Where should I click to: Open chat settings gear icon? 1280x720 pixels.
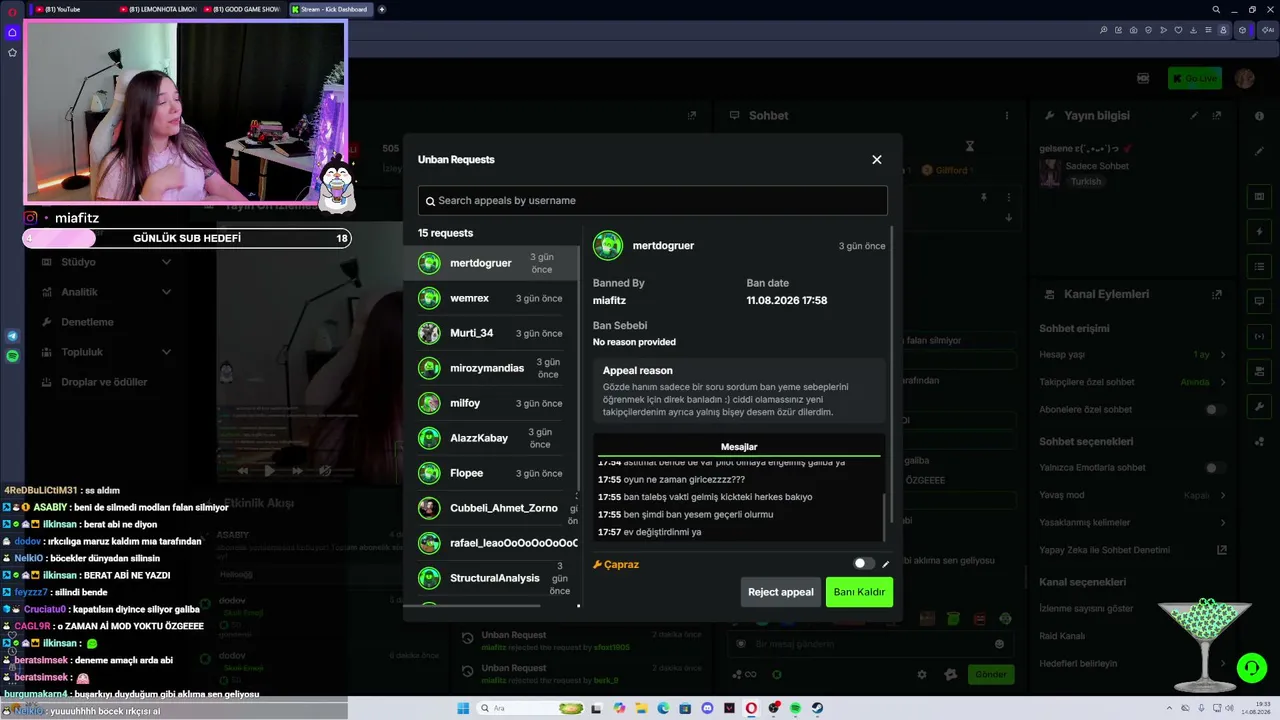[x=922, y=675]
